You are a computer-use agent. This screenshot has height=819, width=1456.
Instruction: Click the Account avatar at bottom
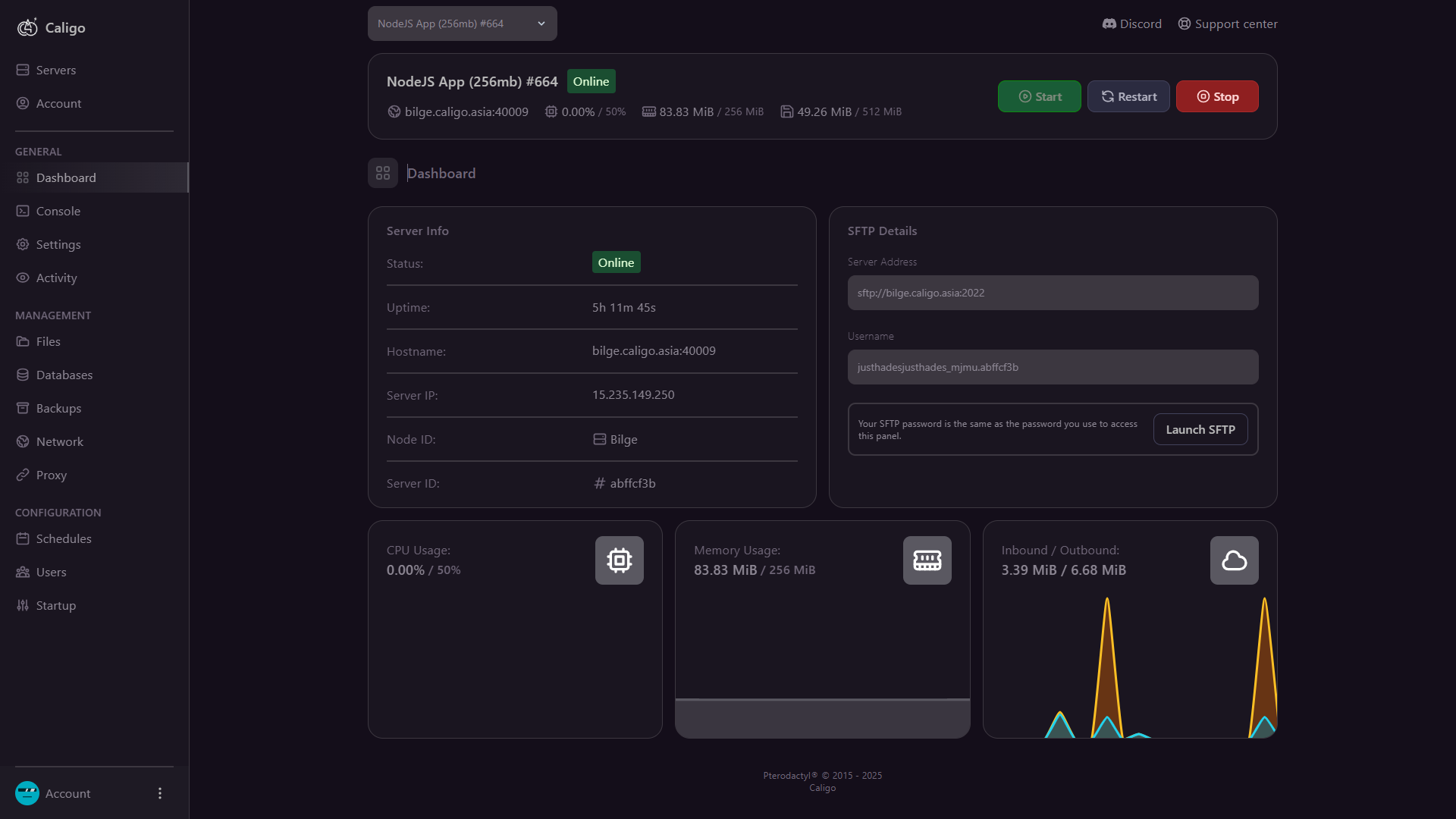pos(27,793)
